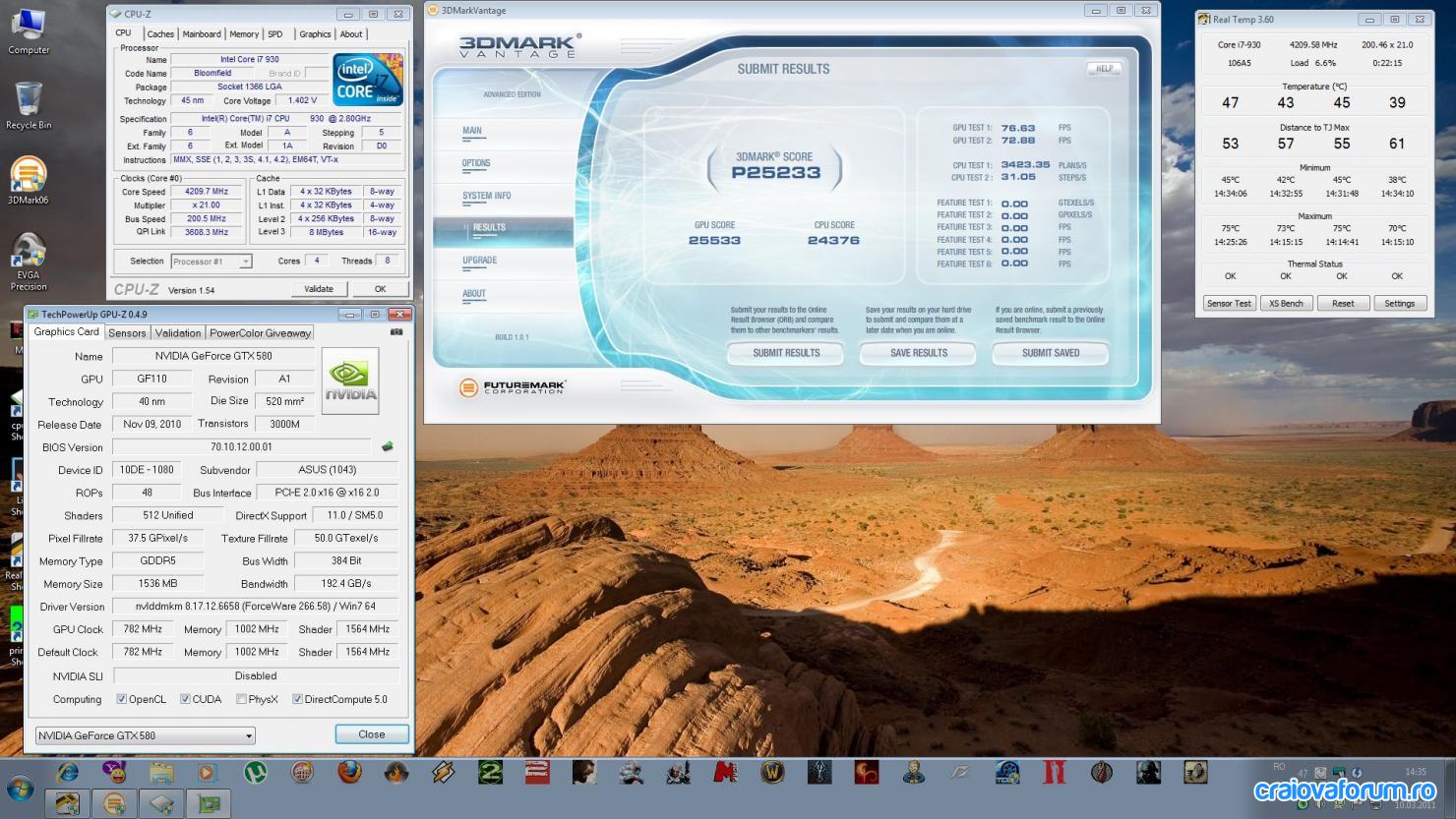Open the Recycle Bin desktop icon
1456x819 pixels.
click(29, 105)
